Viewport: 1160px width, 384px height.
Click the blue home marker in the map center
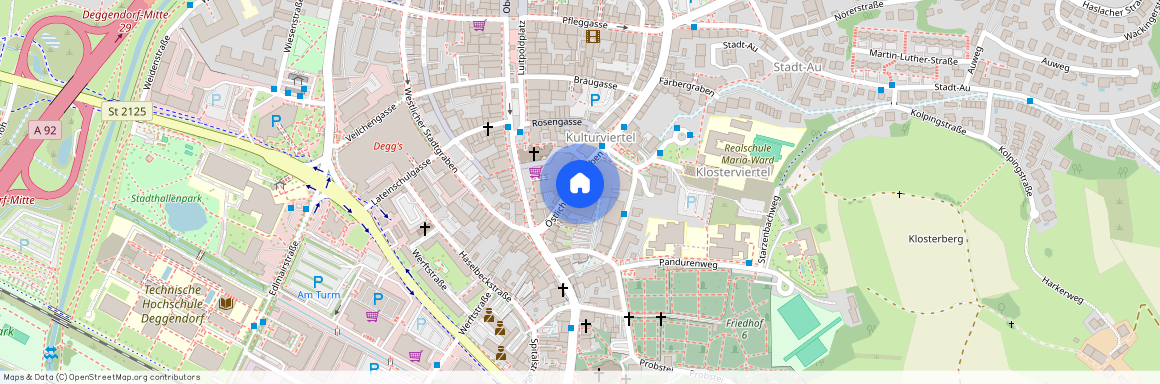pyautogui.click(x=580, y=183)
